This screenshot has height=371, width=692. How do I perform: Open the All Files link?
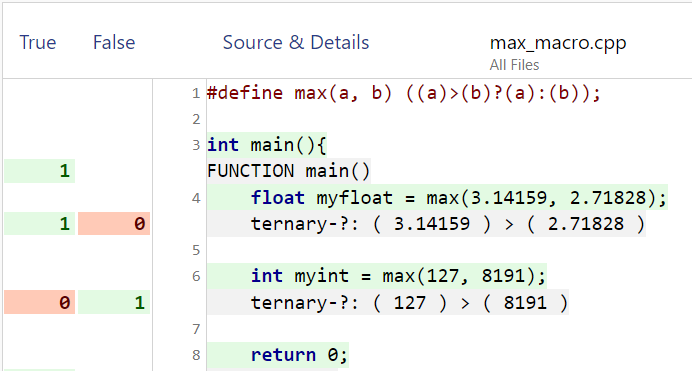click(x=514, y=65)
